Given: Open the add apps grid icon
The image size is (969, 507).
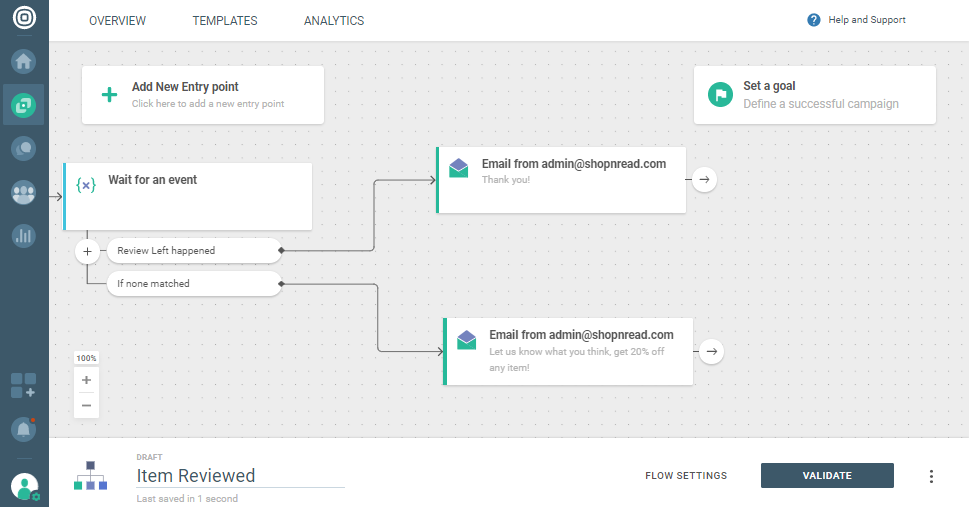Looking at the screenshot, I should 23,385.
